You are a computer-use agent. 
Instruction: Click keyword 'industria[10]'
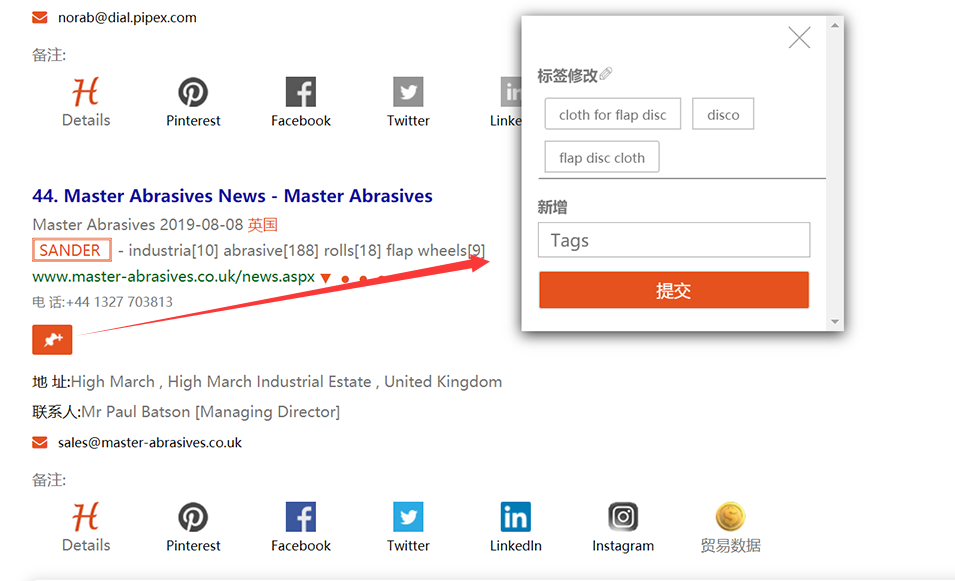pos(174,250)
